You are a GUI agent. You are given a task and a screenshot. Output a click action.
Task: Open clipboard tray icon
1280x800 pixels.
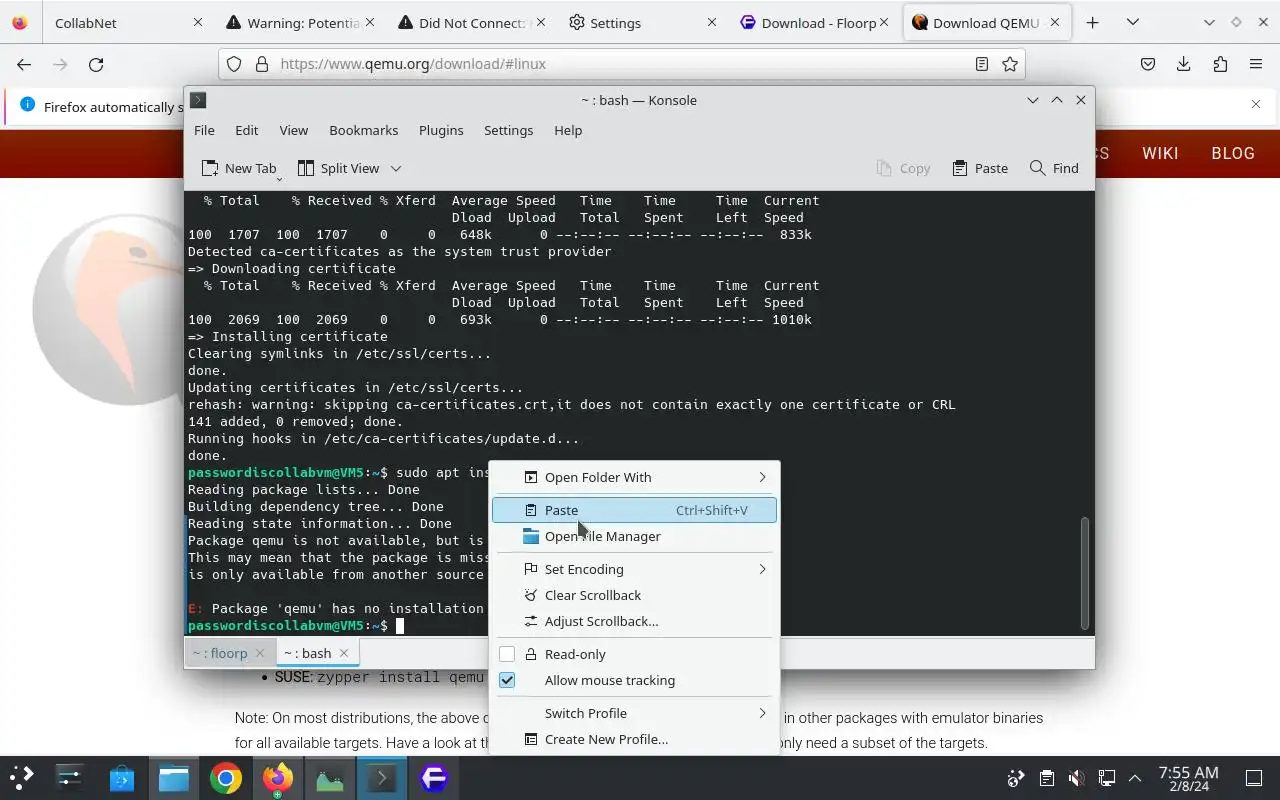[x=1046, y=778]
